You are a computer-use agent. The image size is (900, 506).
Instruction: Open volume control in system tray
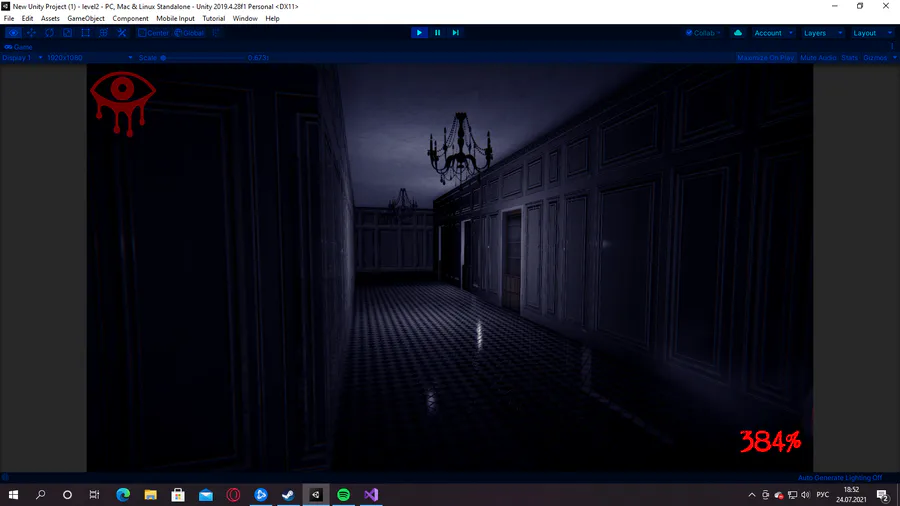coord(806,495)
